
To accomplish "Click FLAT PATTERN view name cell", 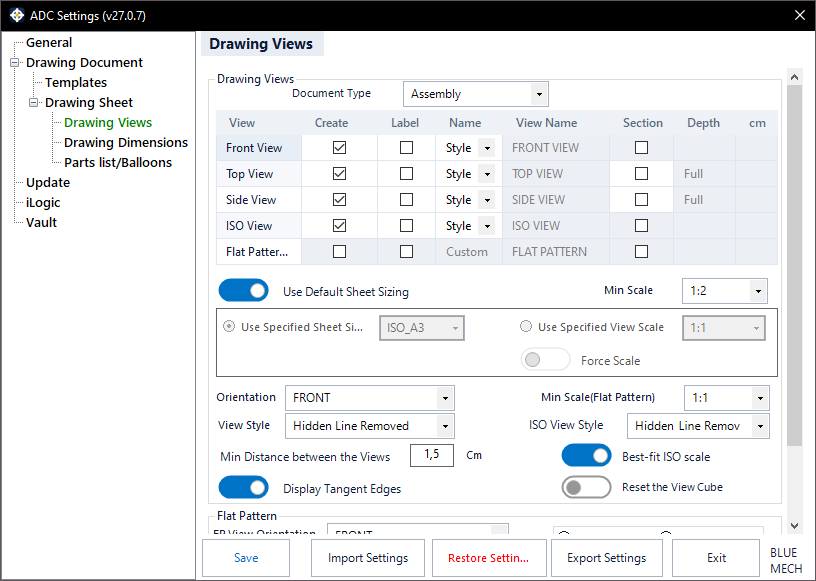I will click(x=556, y=252).
